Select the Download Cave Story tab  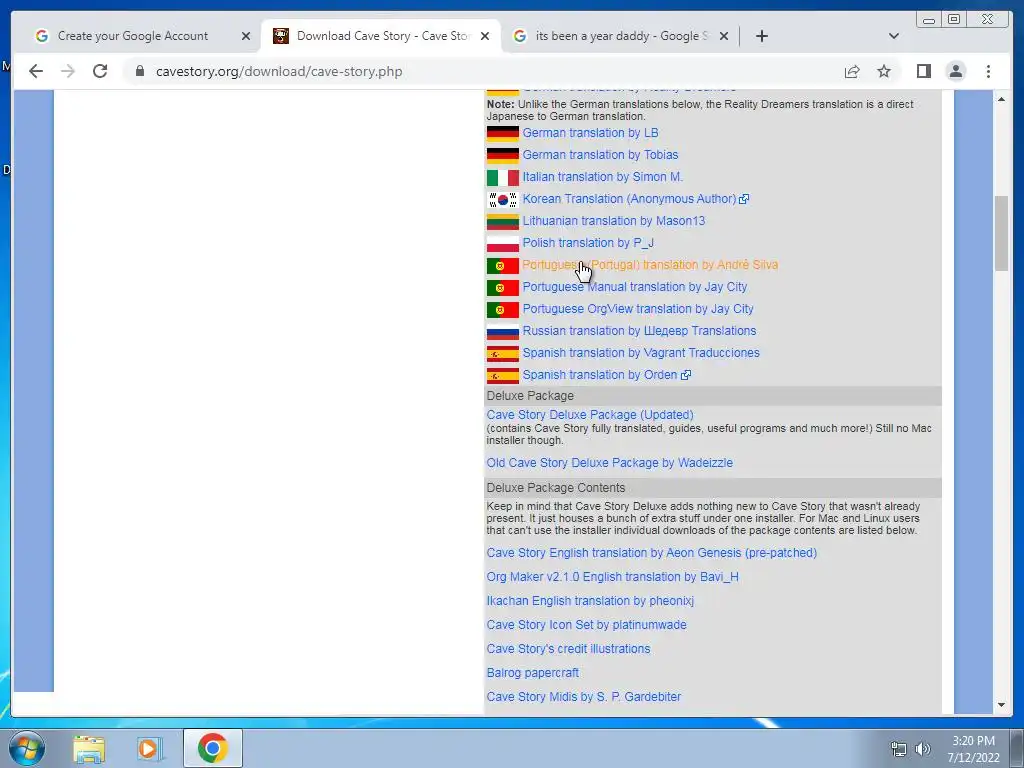(x=381, y=36)
